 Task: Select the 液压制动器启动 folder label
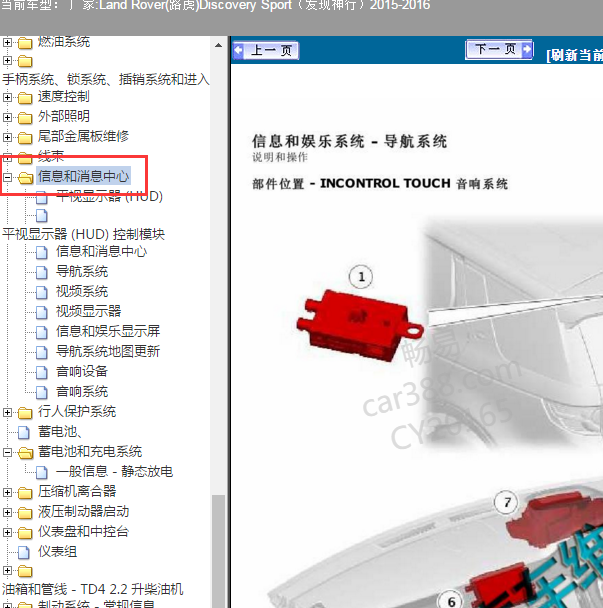click(83, 512)
